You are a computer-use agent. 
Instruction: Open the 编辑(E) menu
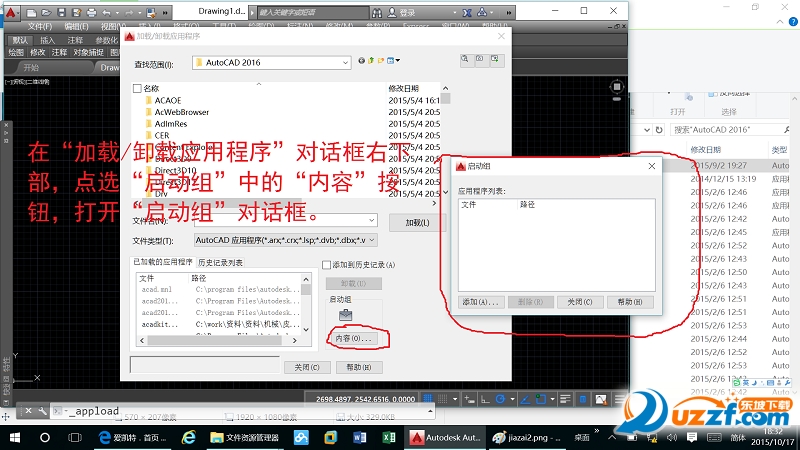tap(76, 26)
